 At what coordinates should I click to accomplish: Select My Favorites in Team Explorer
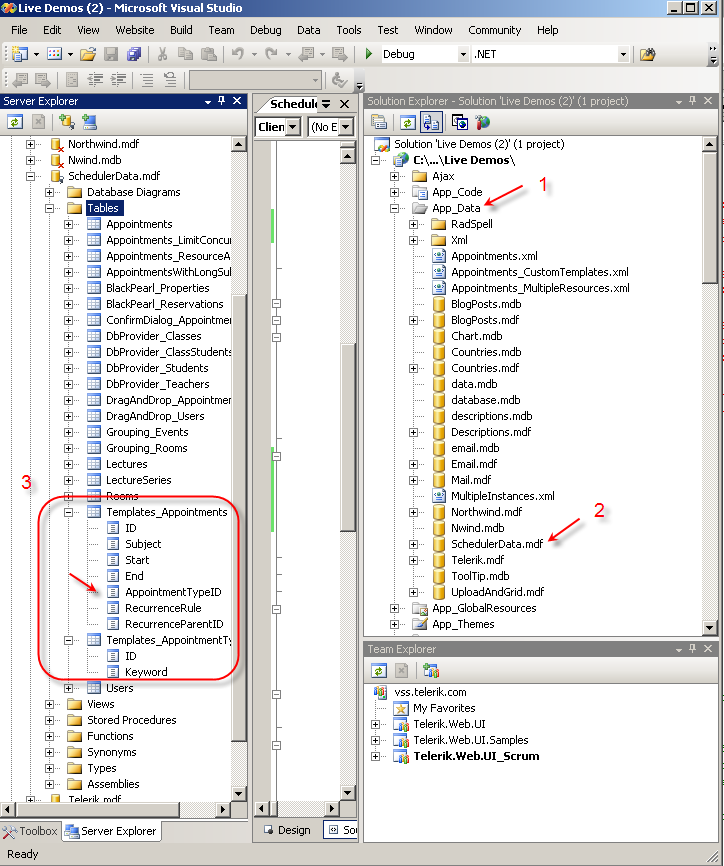click(x=444, y=708)
